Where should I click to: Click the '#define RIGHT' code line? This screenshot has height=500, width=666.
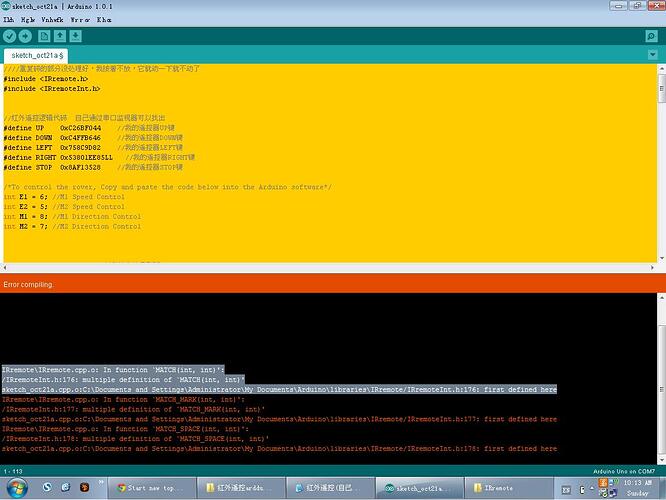point(99,157)
